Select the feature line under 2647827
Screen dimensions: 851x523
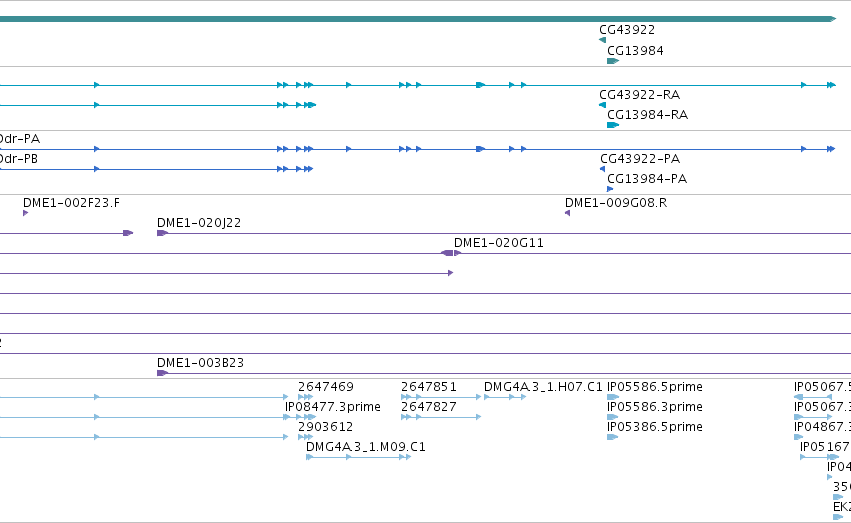click(x=441, y=417)
